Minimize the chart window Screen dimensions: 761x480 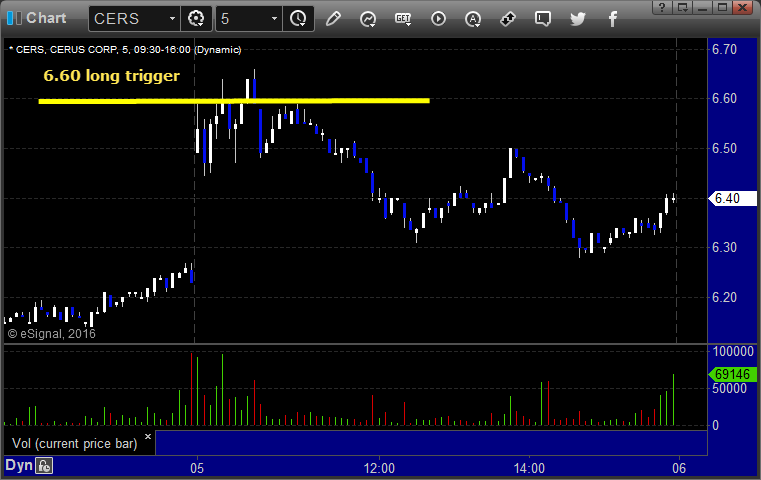tap(702, 7)
